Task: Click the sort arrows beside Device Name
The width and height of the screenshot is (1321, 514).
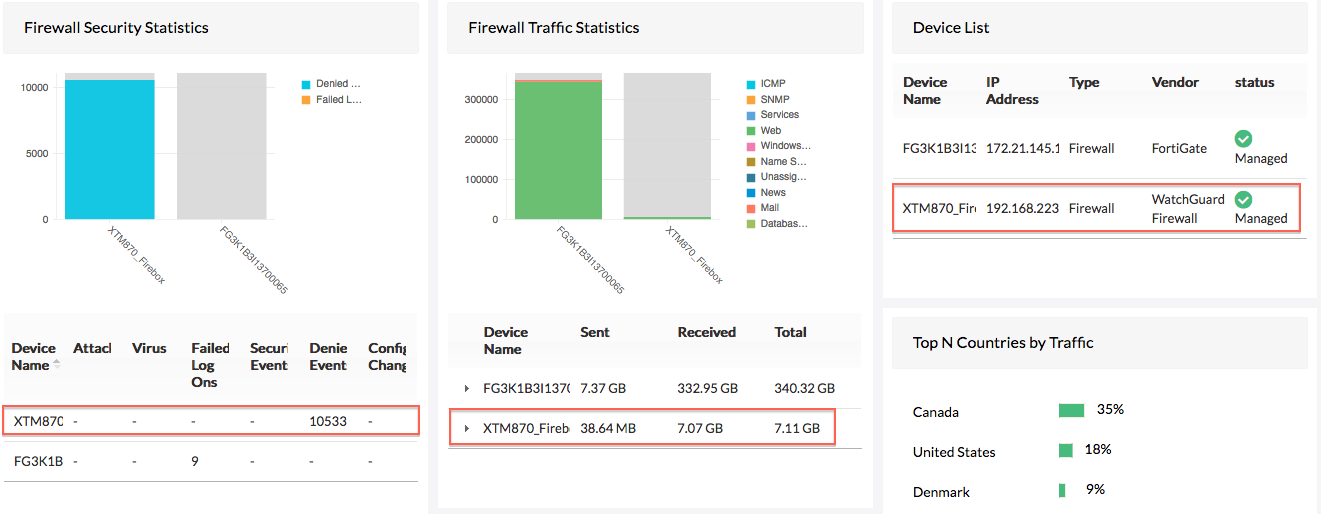Action: 57,365
